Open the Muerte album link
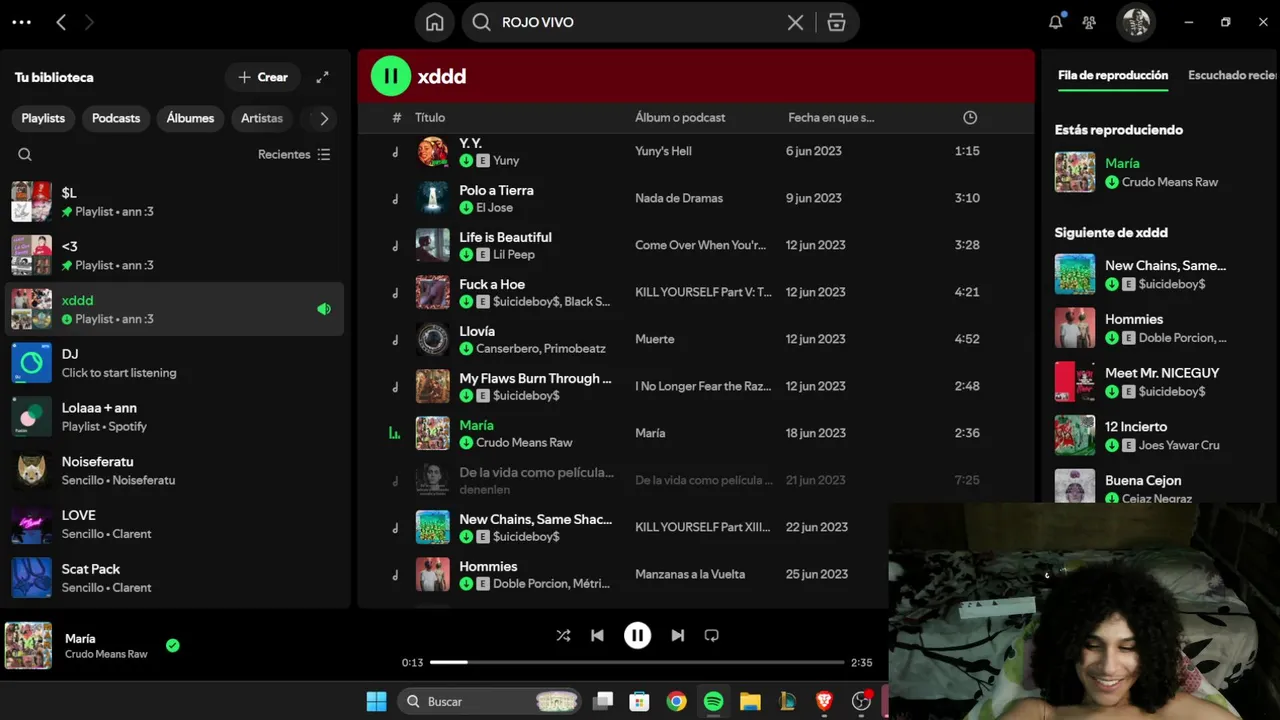This screenshot has height=720, width=1280. (655, 339)
